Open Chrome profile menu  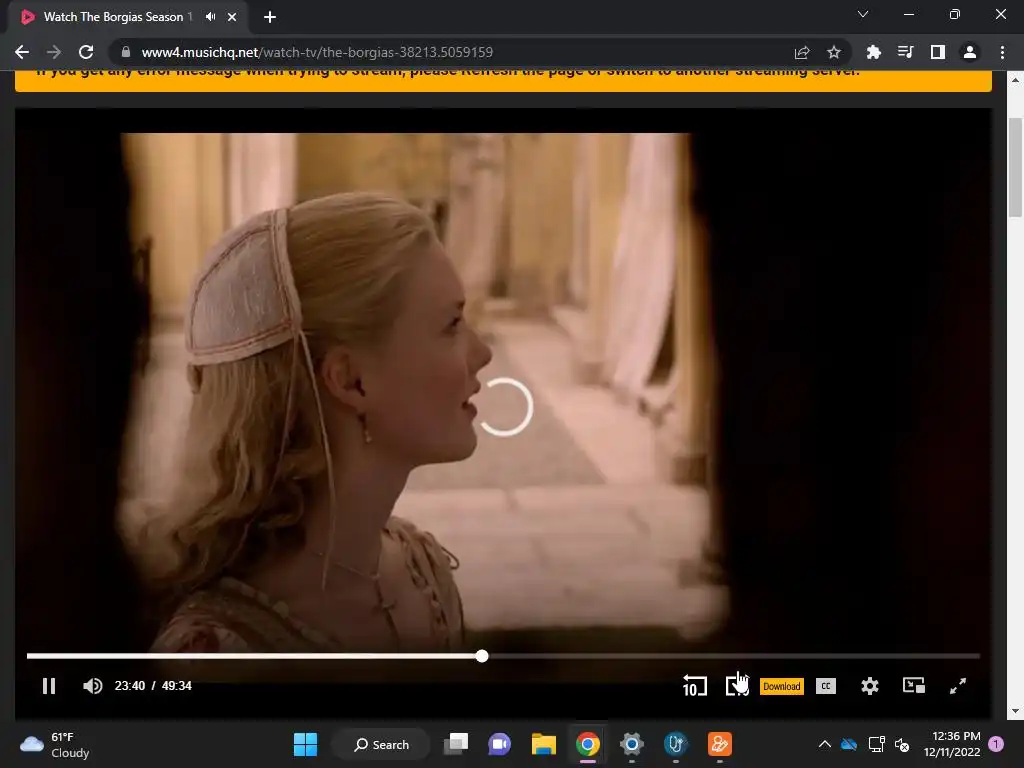click(970, 52)
